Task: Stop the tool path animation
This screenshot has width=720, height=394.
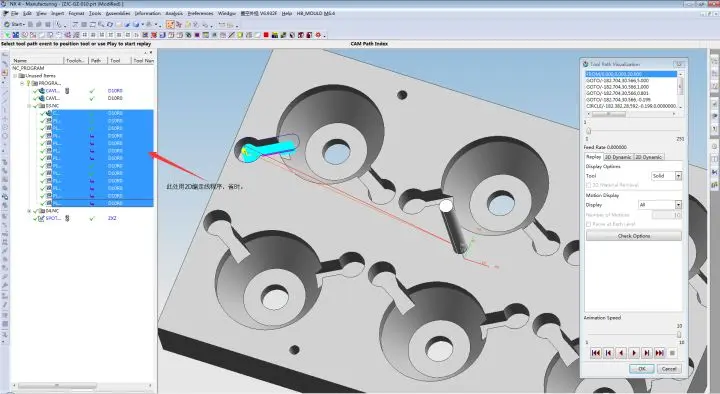Action: pyautogui.click(x=672, y=353)
